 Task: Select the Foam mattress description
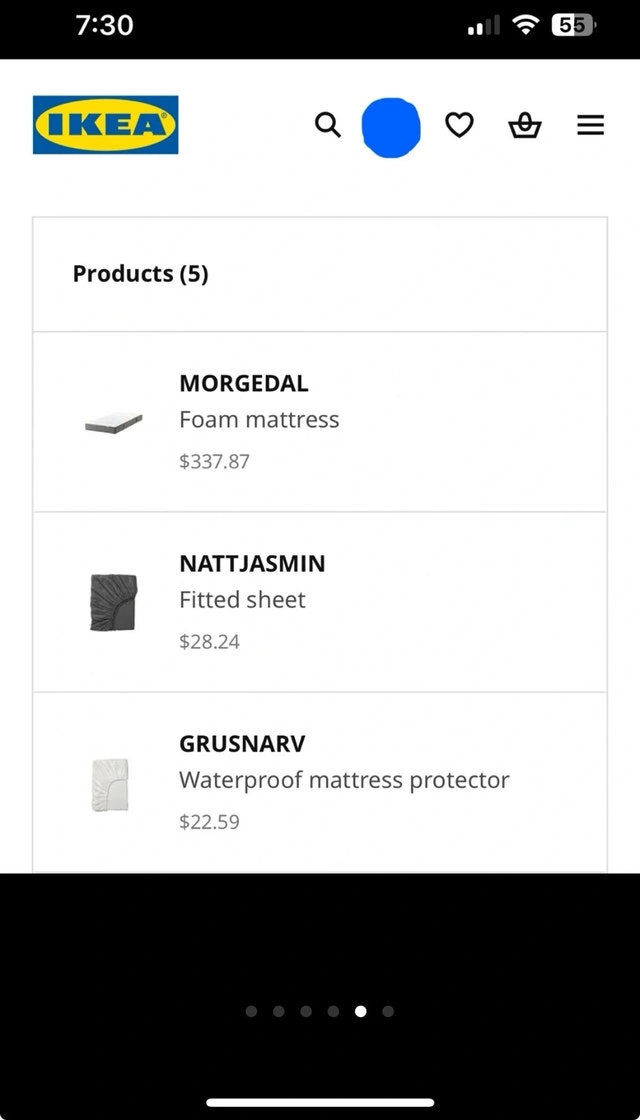tap(259, 420)
